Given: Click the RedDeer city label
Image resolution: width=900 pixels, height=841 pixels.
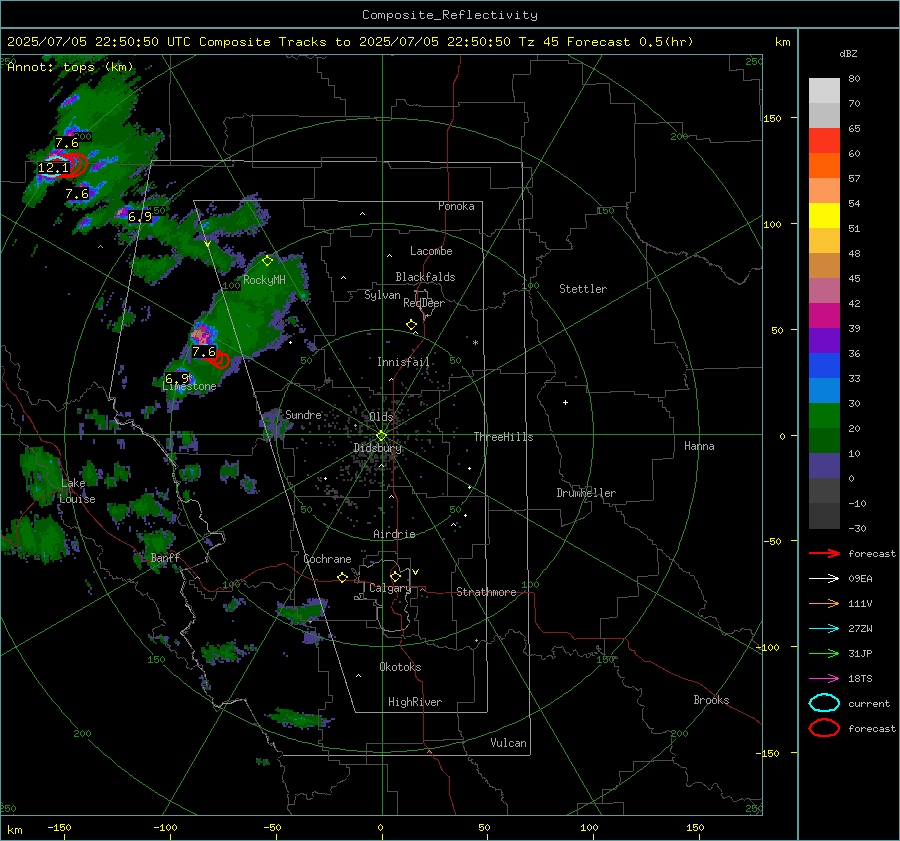Looking at the screenshot, I should tap(424, 303).
